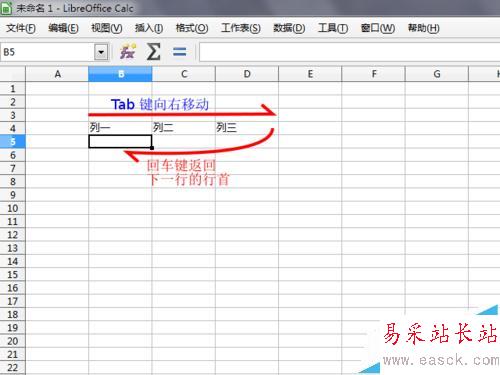The height and width of the screenshot is (375, 500).
Task: Open the 数据(D) menu
Action: pyautogui.click(x=289, y=28)
